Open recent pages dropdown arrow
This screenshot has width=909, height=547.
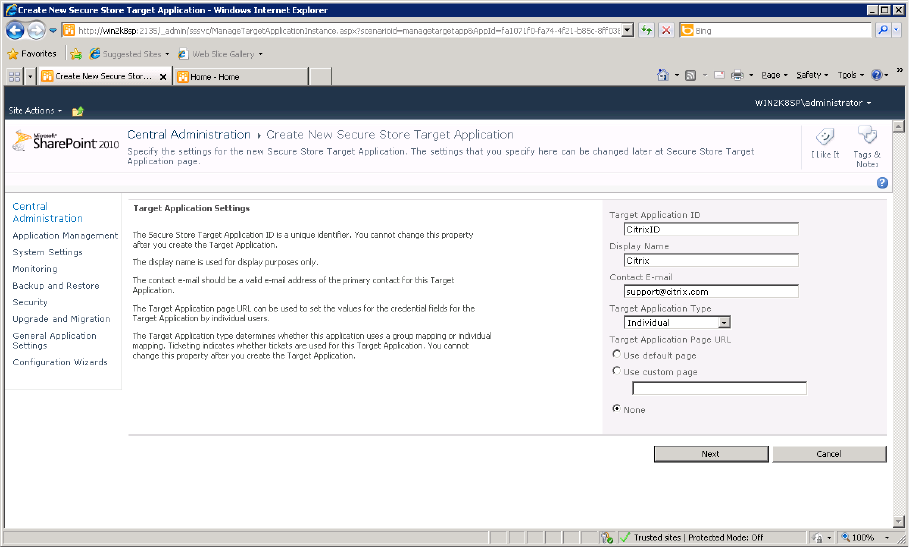[x=53, y=30]
